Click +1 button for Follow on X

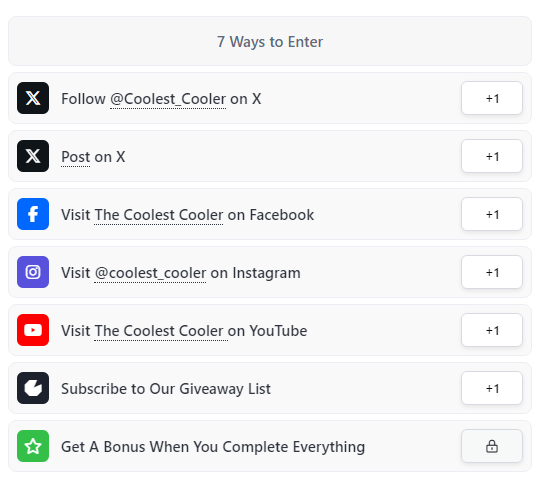tap(492, 98)
